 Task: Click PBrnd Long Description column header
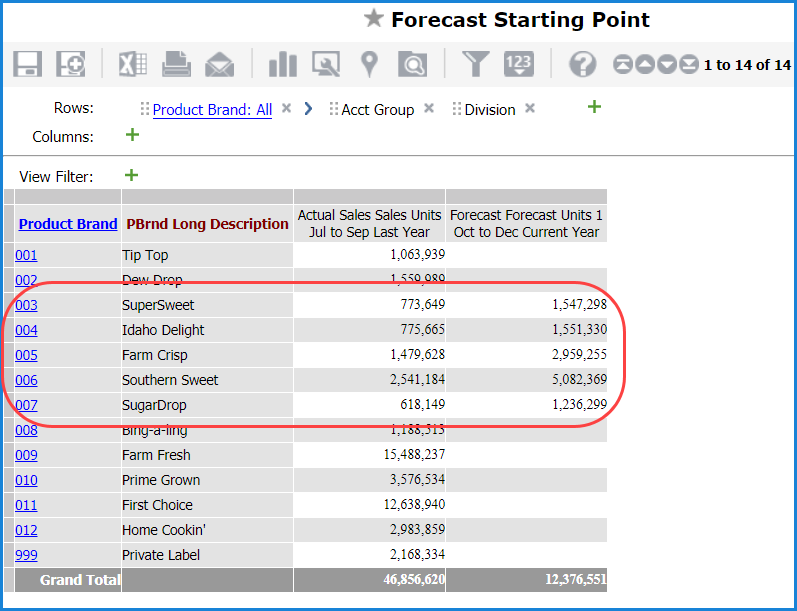[x=207, y=224]
